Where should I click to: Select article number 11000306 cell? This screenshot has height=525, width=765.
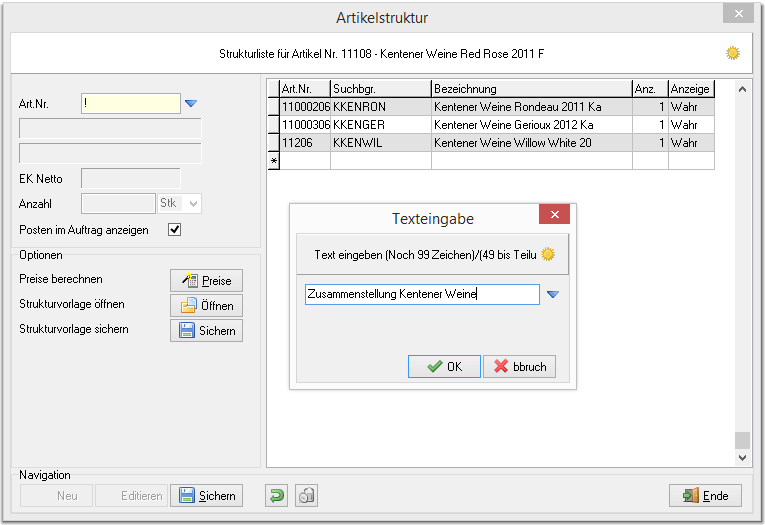305,125
